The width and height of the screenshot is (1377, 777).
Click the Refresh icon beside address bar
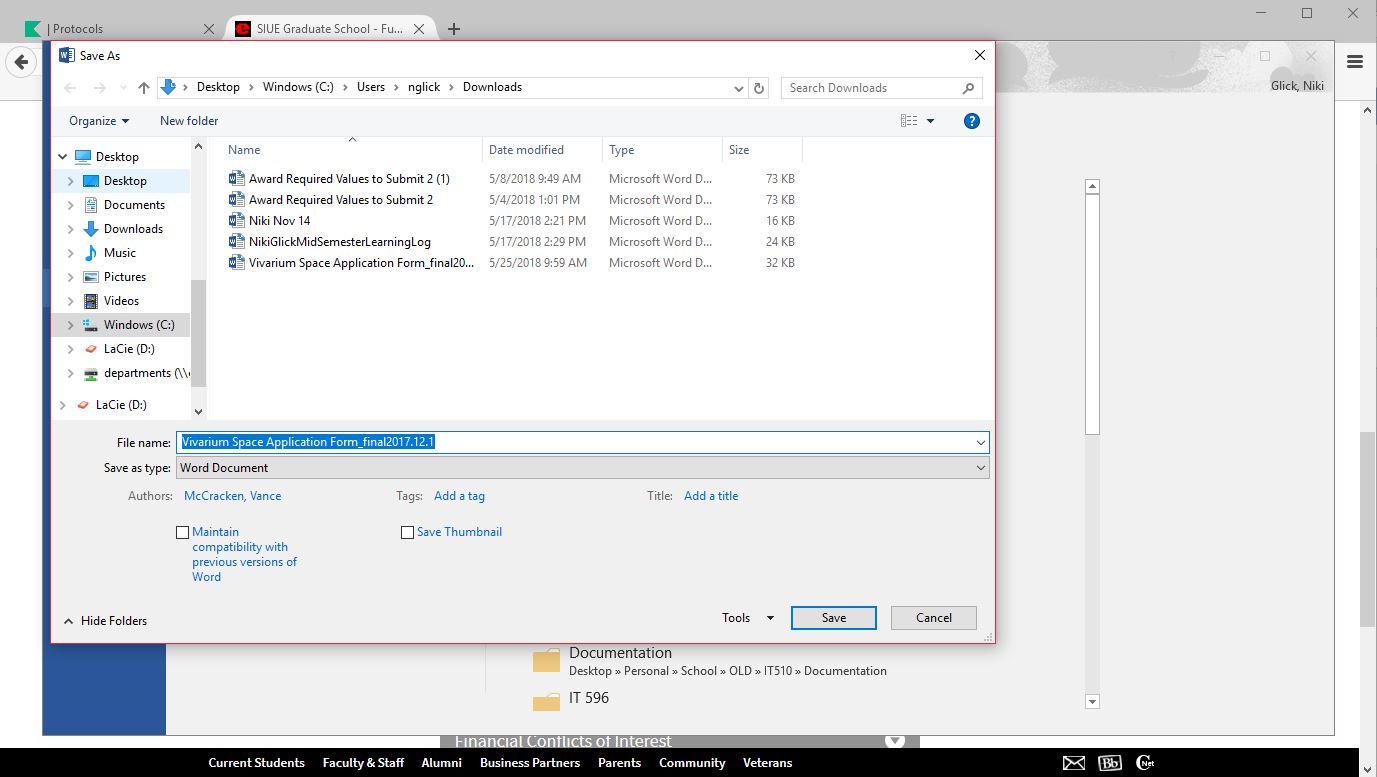click(759, 88)
